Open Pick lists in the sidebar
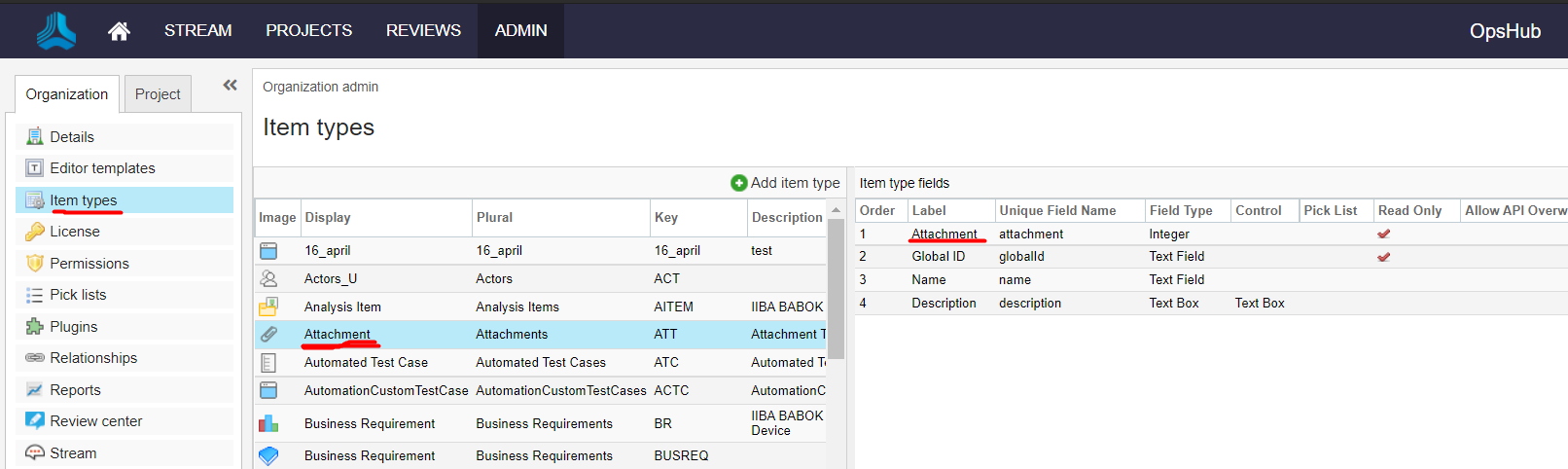This screenshot has height=469, width=1568. [x=78, y=295]
